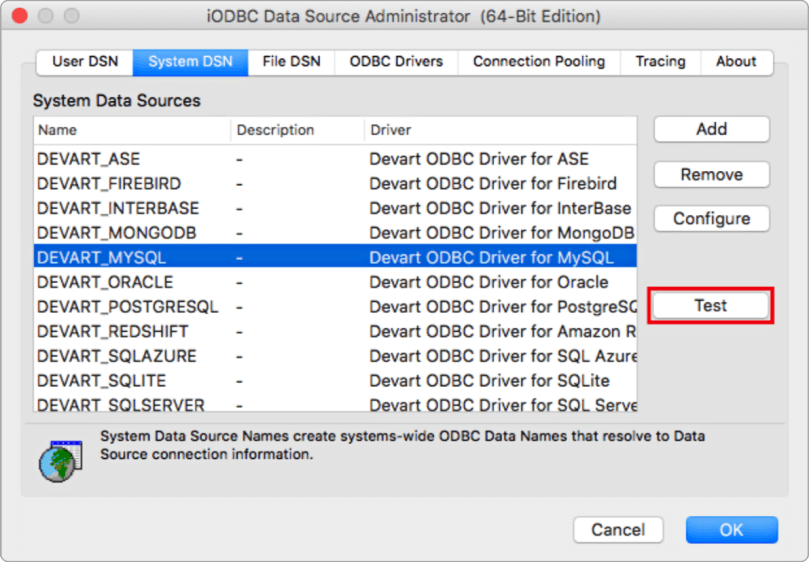Viewport: 809px width, 562px height.
Task: Click the globe data source icon
Action: pyautogui.click(x=60, y=461)
